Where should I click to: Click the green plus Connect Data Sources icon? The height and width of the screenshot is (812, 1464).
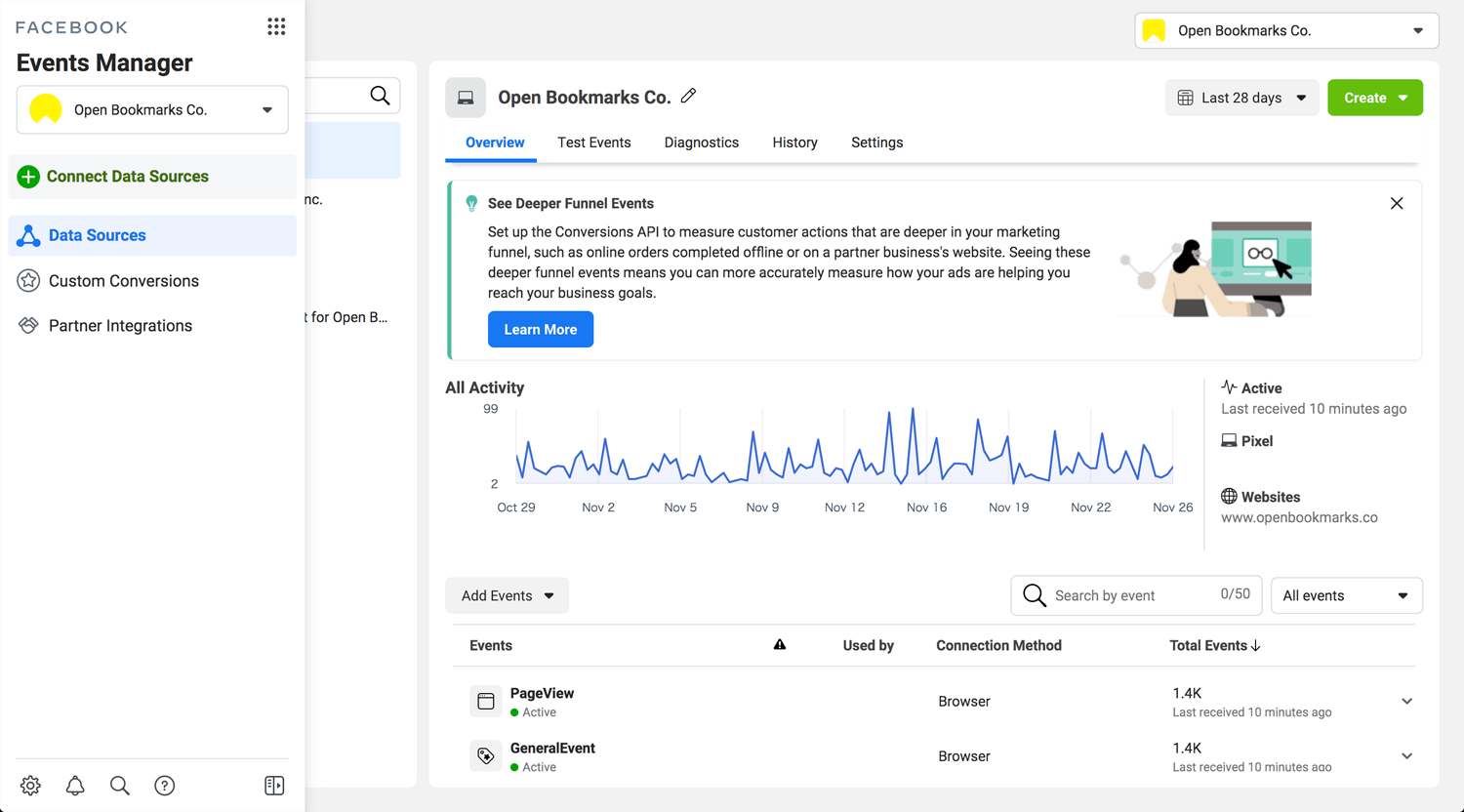(x=28, y=177)
